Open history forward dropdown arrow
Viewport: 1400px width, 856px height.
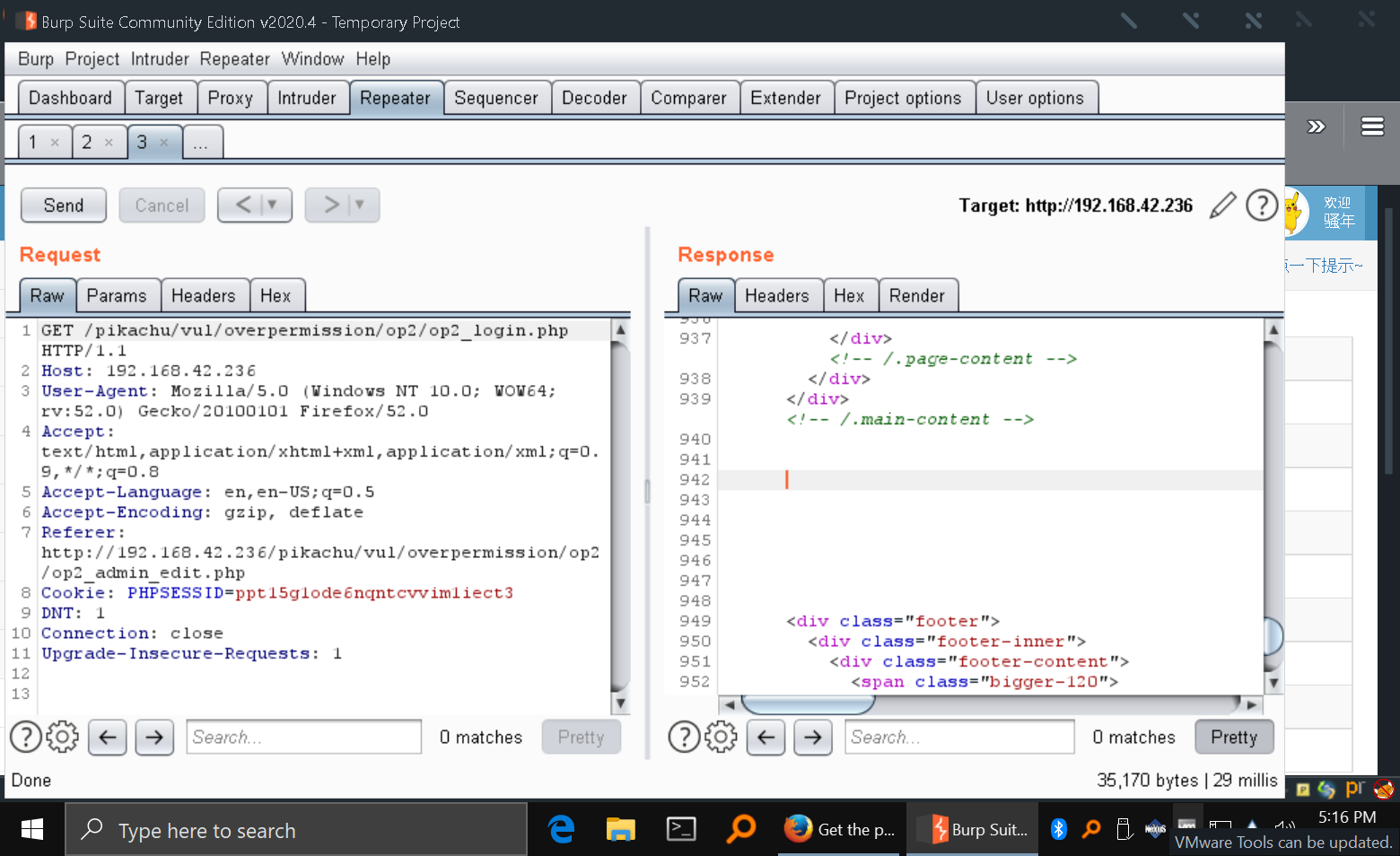click(360, 205)
